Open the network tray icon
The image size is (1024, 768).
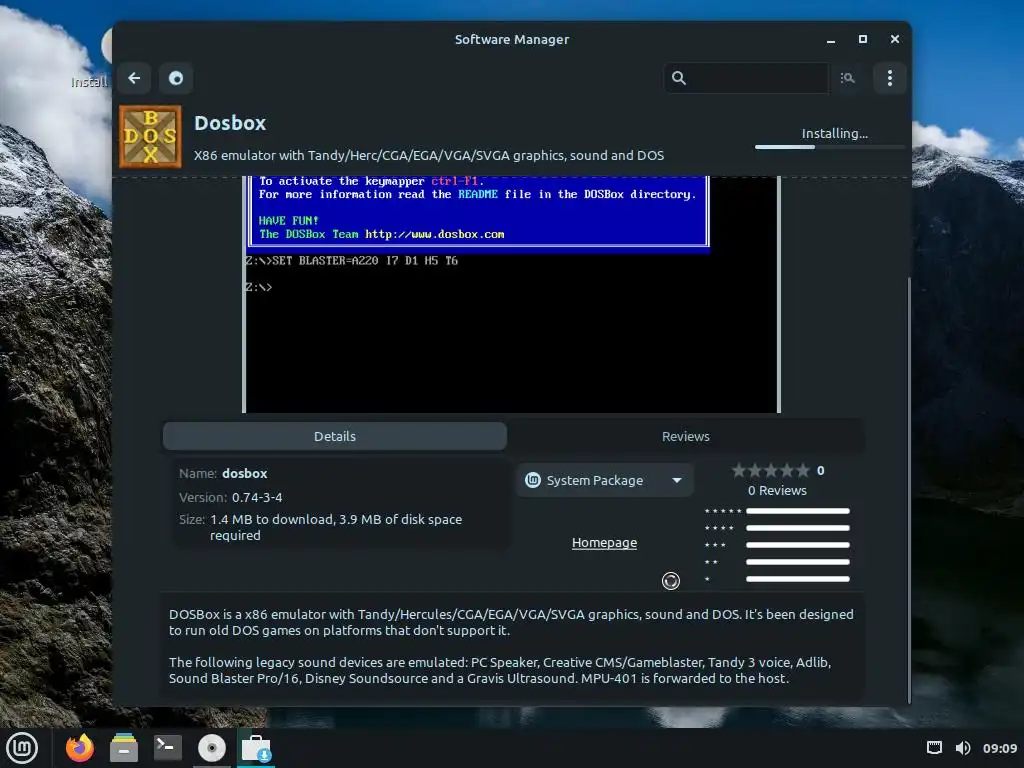935,748
